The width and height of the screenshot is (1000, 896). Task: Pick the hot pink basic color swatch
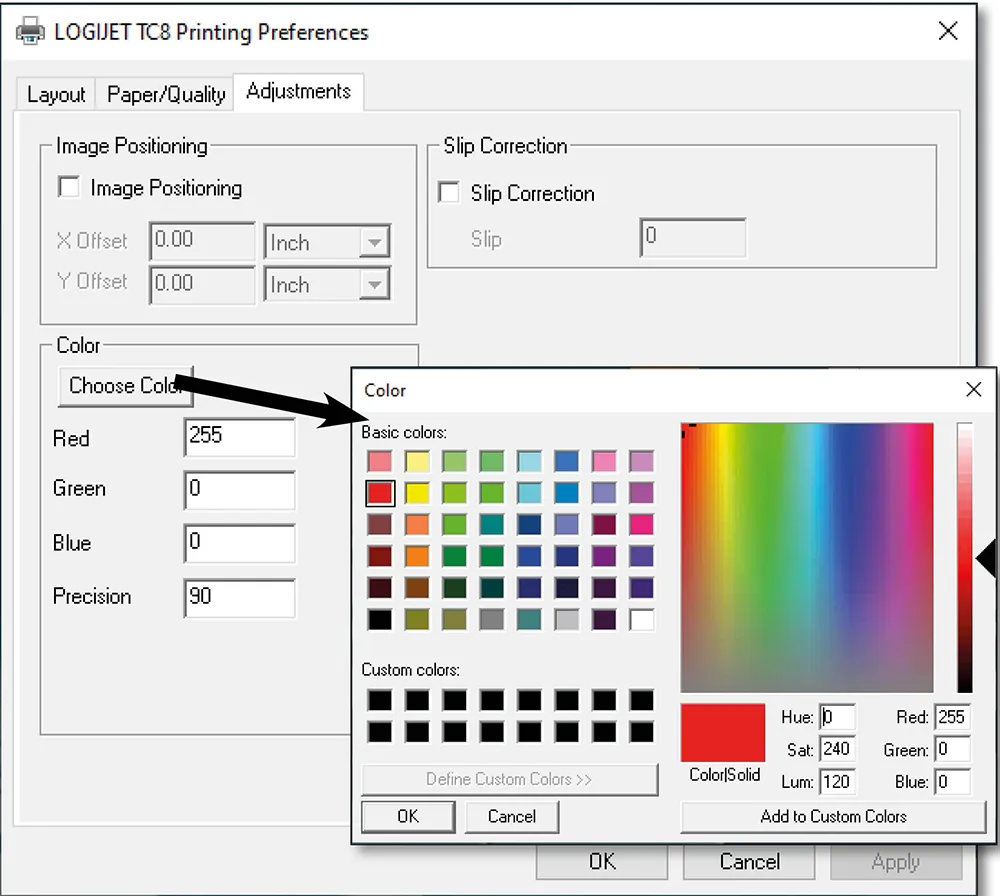tap(642, 525)
